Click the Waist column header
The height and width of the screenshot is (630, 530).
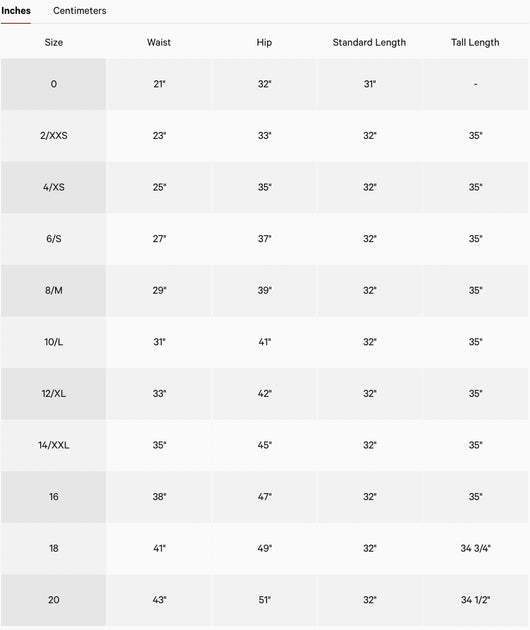[x=159, y=42]
